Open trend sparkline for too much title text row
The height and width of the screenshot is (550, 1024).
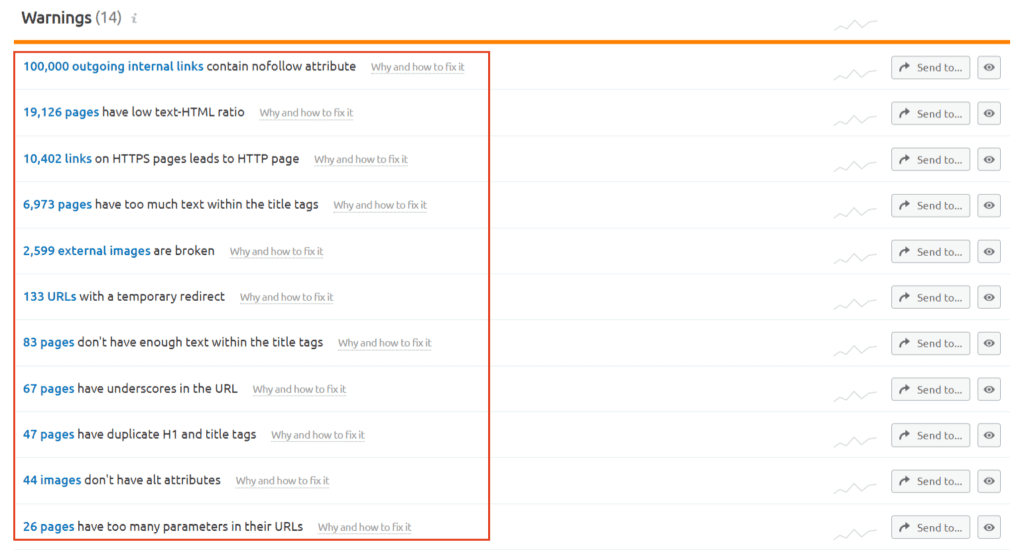pyautogui.click(x=855, y=212)
